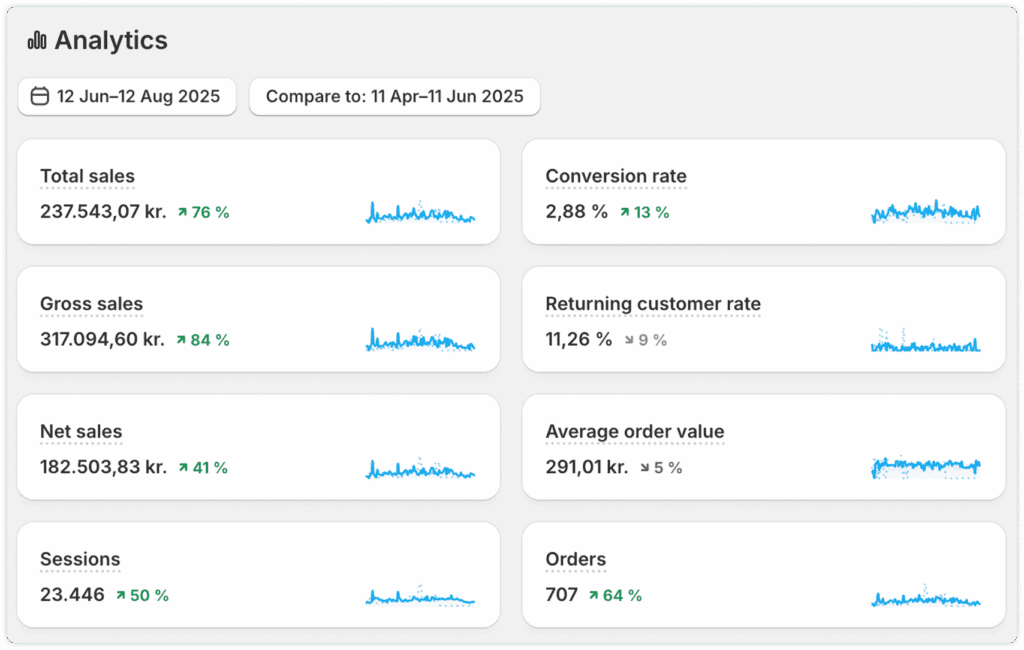This screenshot has width=1024, height=650.
Task: Click the Analytics bar chart icon
Action: tap(37, 41)
